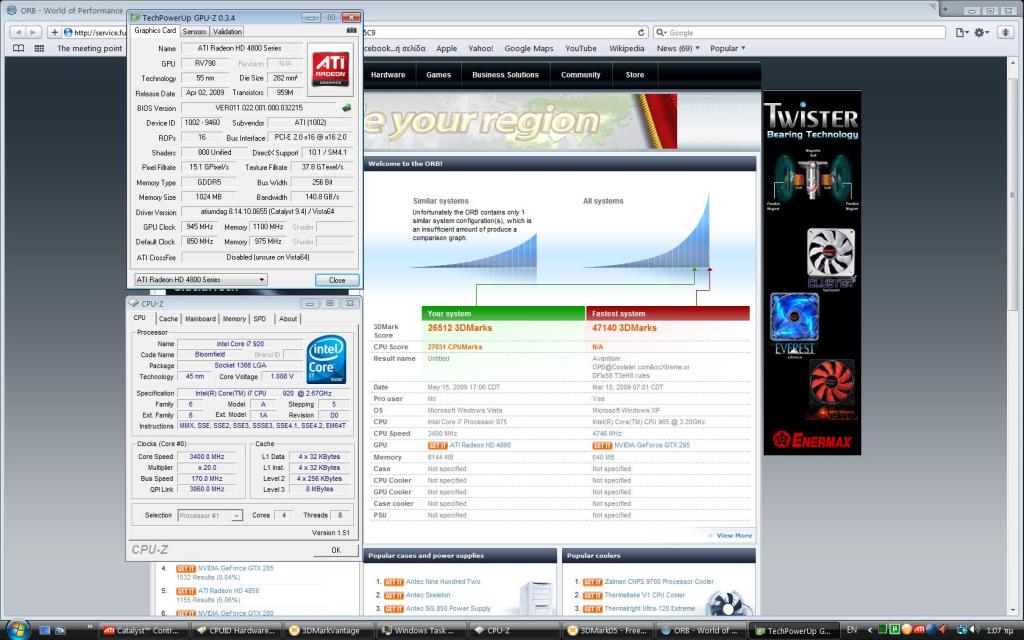Open Games in the site navigation bar
Image resolution: width=1024 pixels, height=640 pixels.
[x=438, y=75]
